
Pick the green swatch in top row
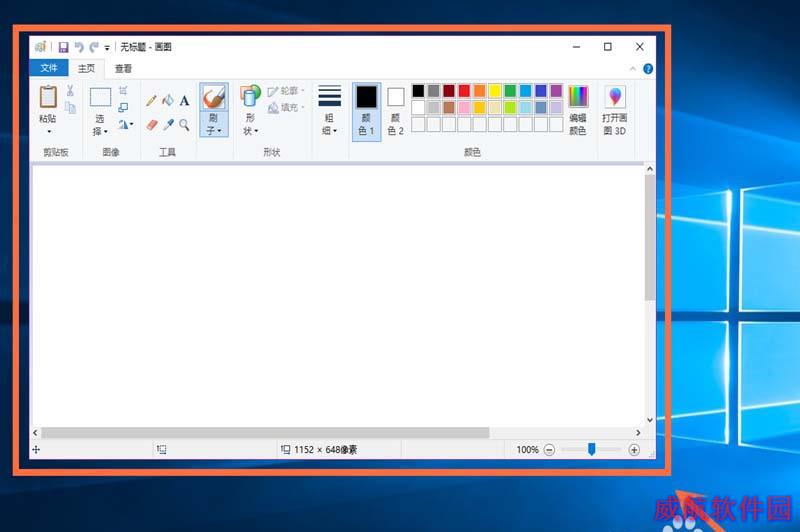[510, 91]
